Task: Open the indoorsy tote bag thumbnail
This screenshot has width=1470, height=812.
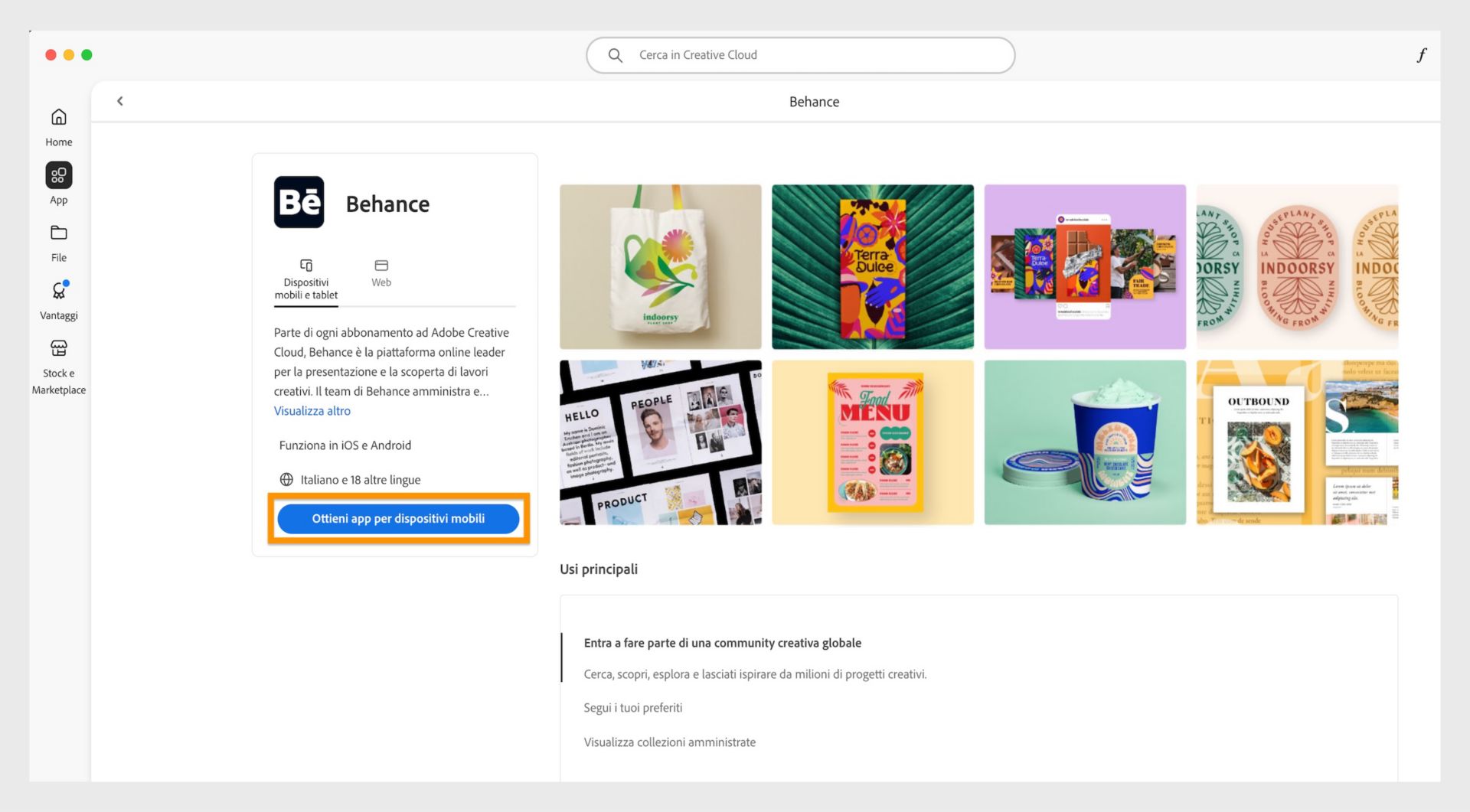Action: [660, 266]
